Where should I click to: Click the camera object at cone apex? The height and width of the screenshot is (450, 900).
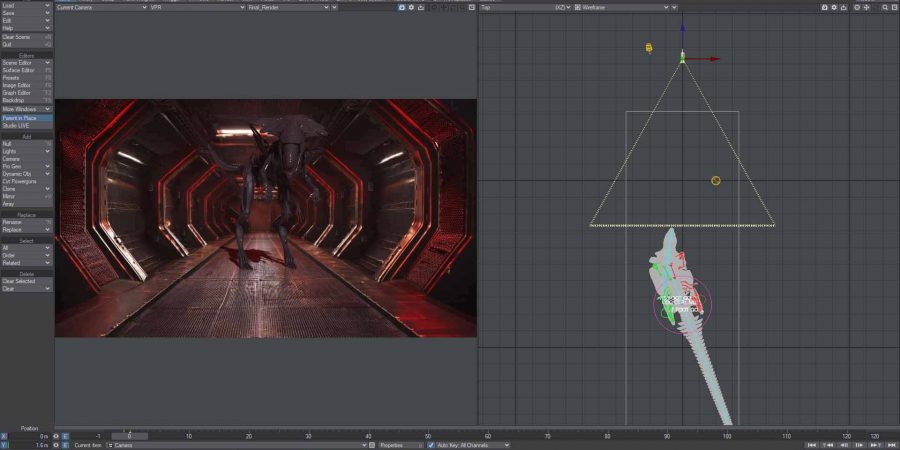[682, 57]
